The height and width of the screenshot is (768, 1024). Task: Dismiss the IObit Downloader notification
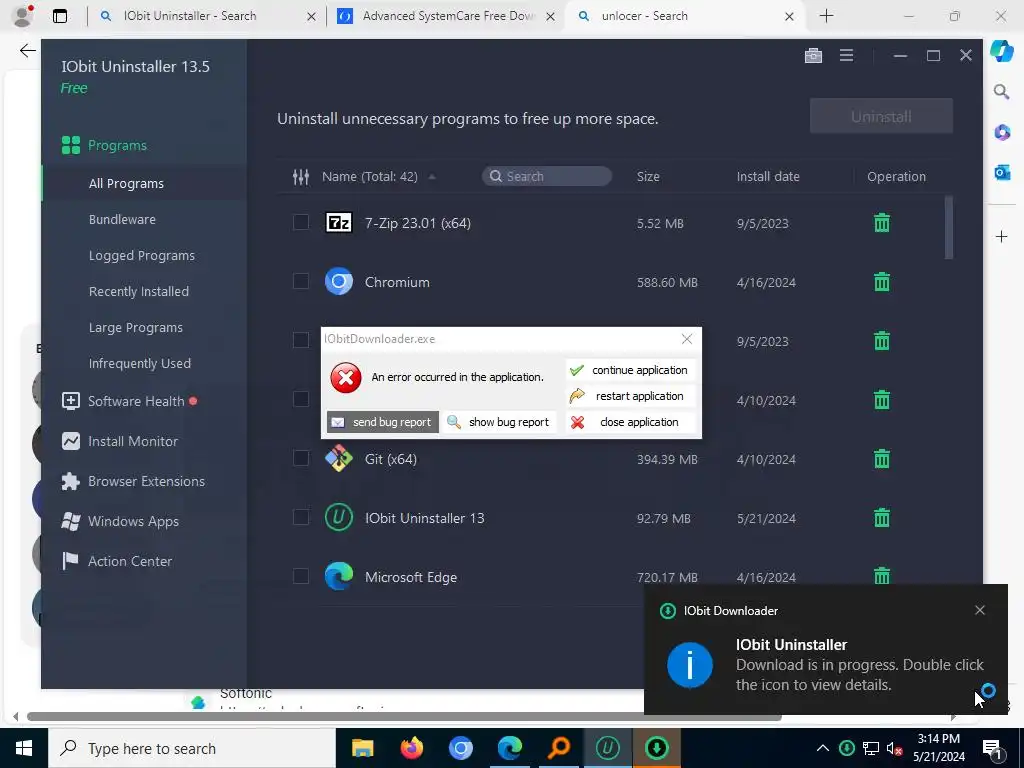click(980, 610)
